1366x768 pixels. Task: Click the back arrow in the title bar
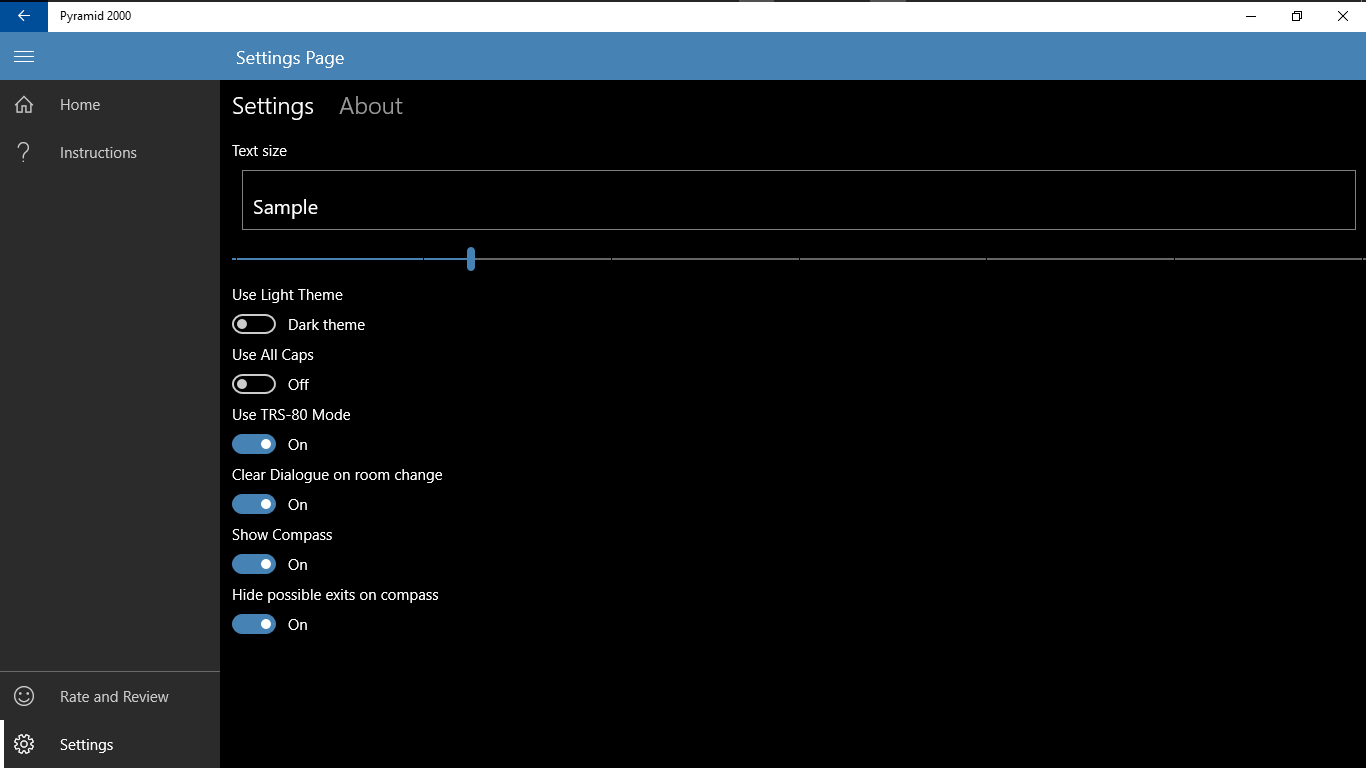click(x=24, y=16)
